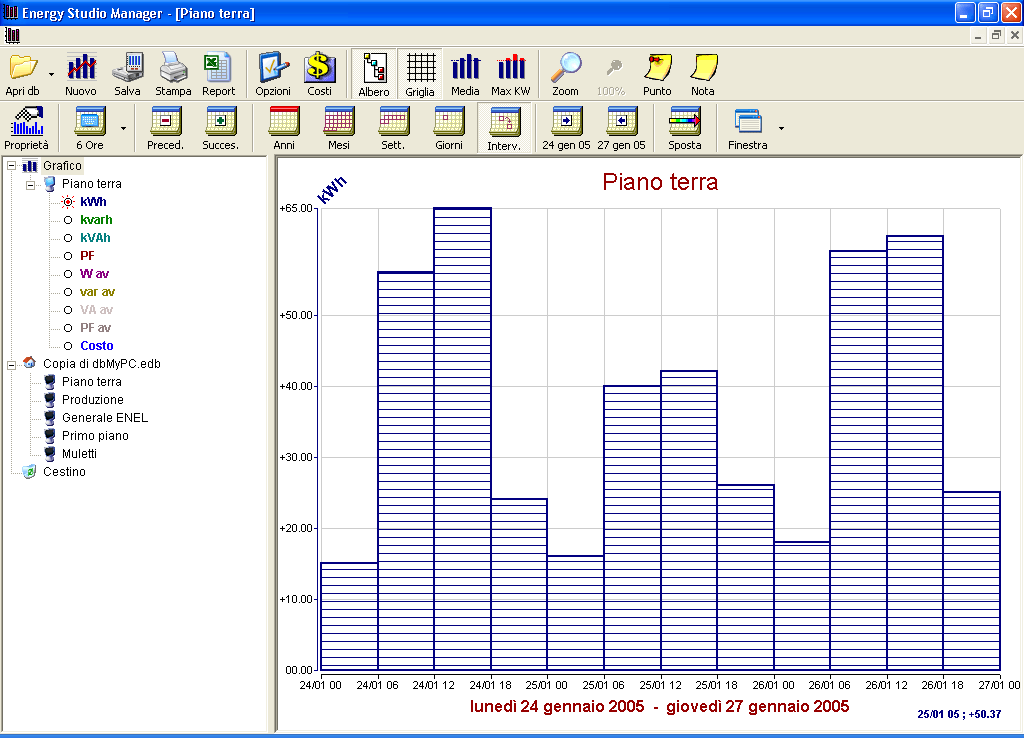
Task: Open the Finestra window dropdown arrow
Action: click(x=781, y=129)
